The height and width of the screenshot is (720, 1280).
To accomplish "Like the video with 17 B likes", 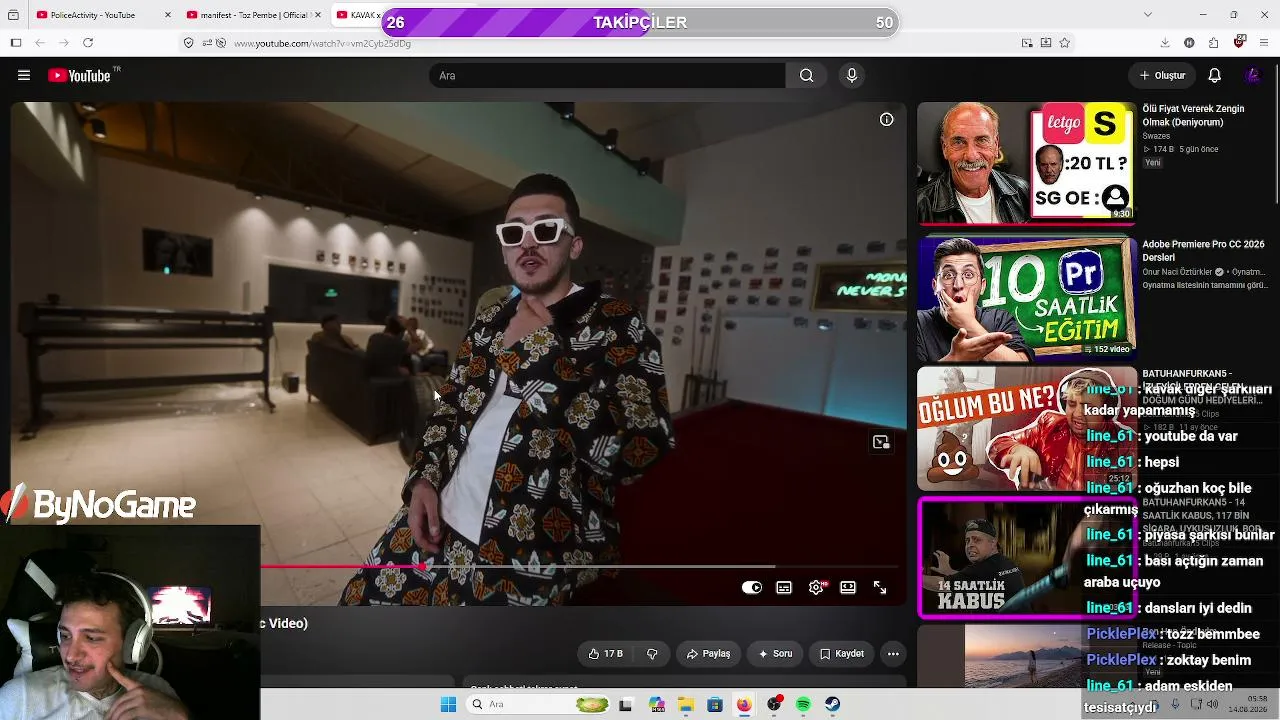I will click(605, 654).
